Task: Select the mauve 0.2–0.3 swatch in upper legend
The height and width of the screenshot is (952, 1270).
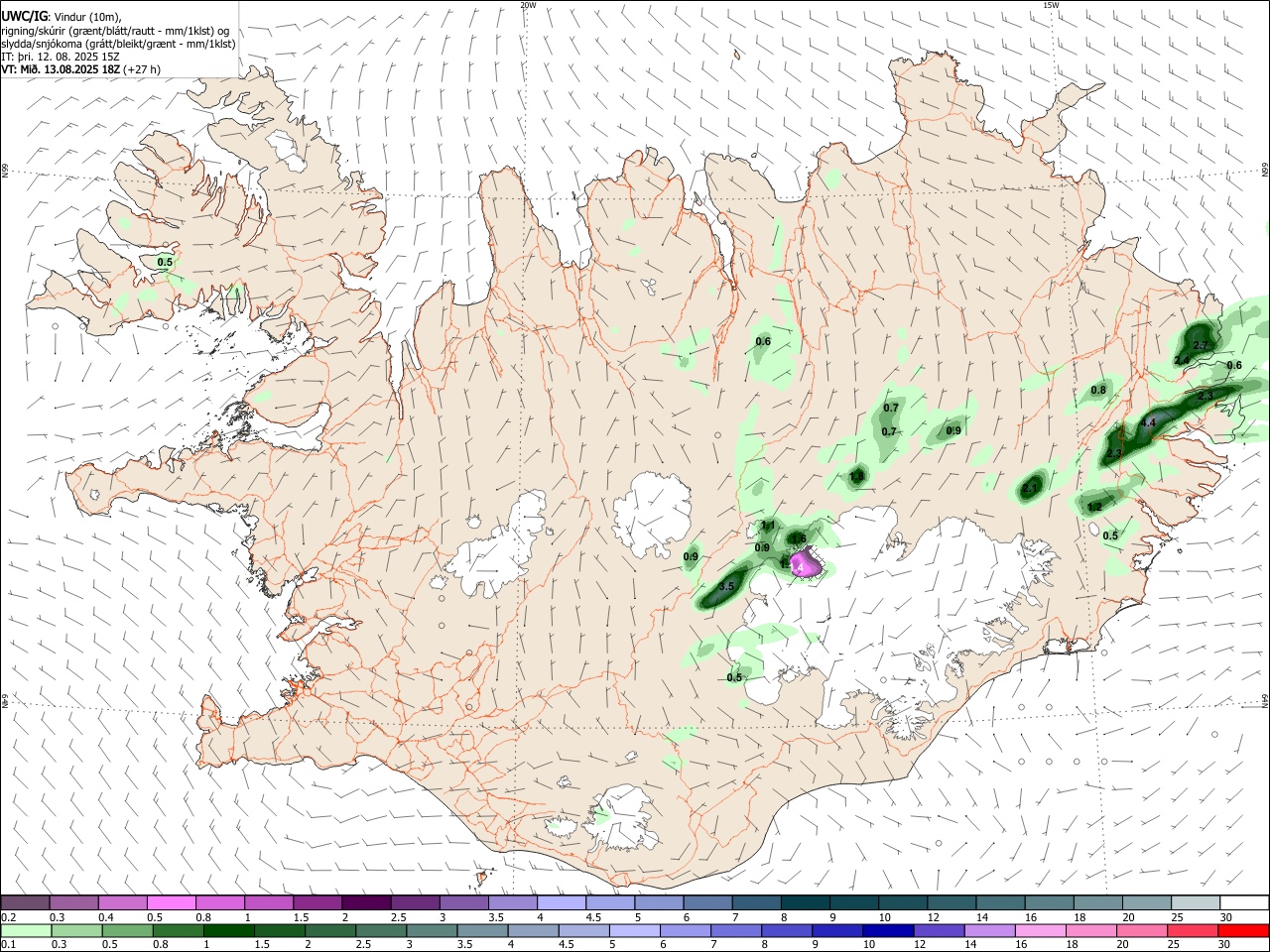Action: click(25, 903)
